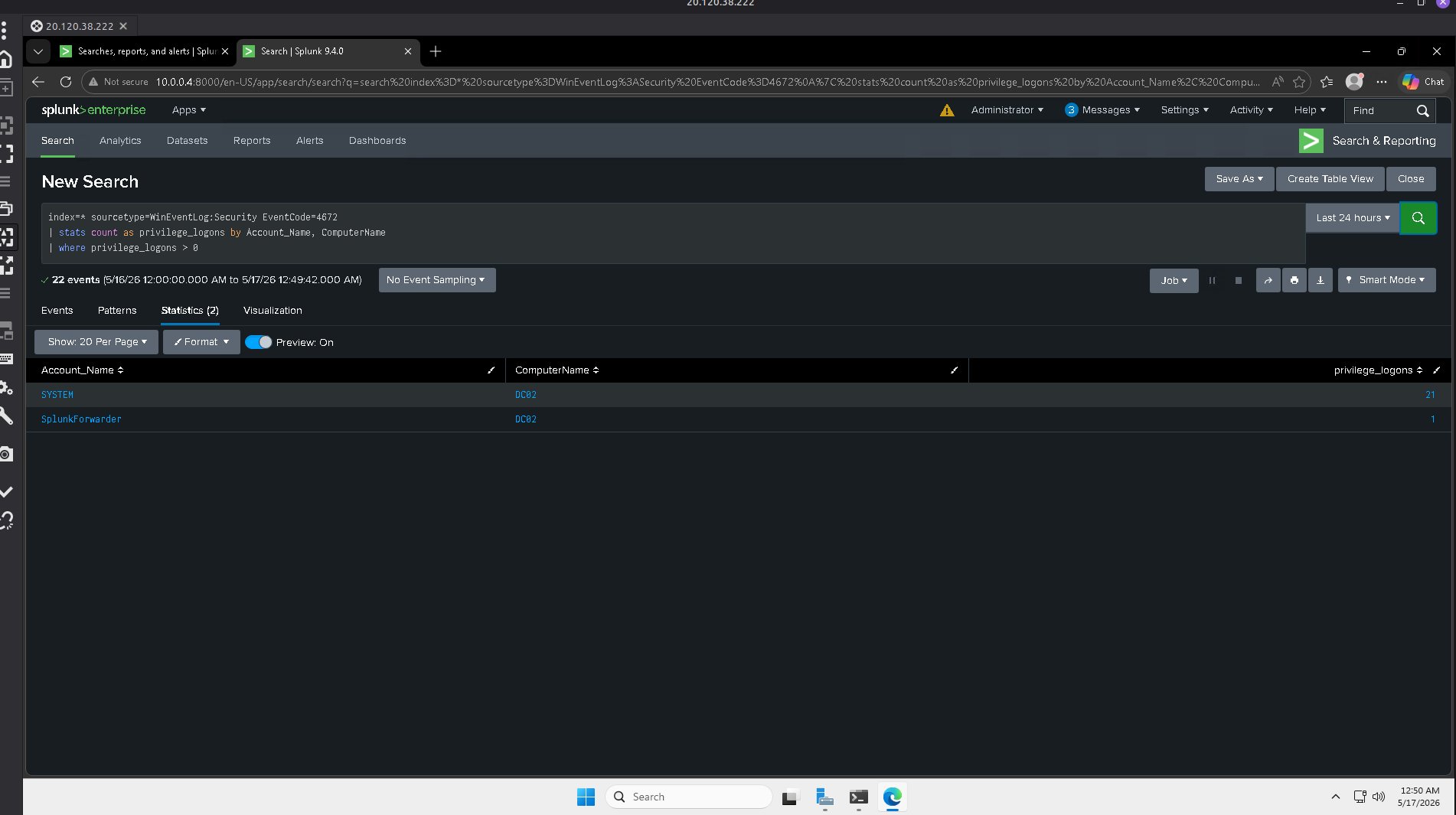Click the SplunkForwarder account name cell
The height and width of the screenshot is (815, 1456).
81,419
